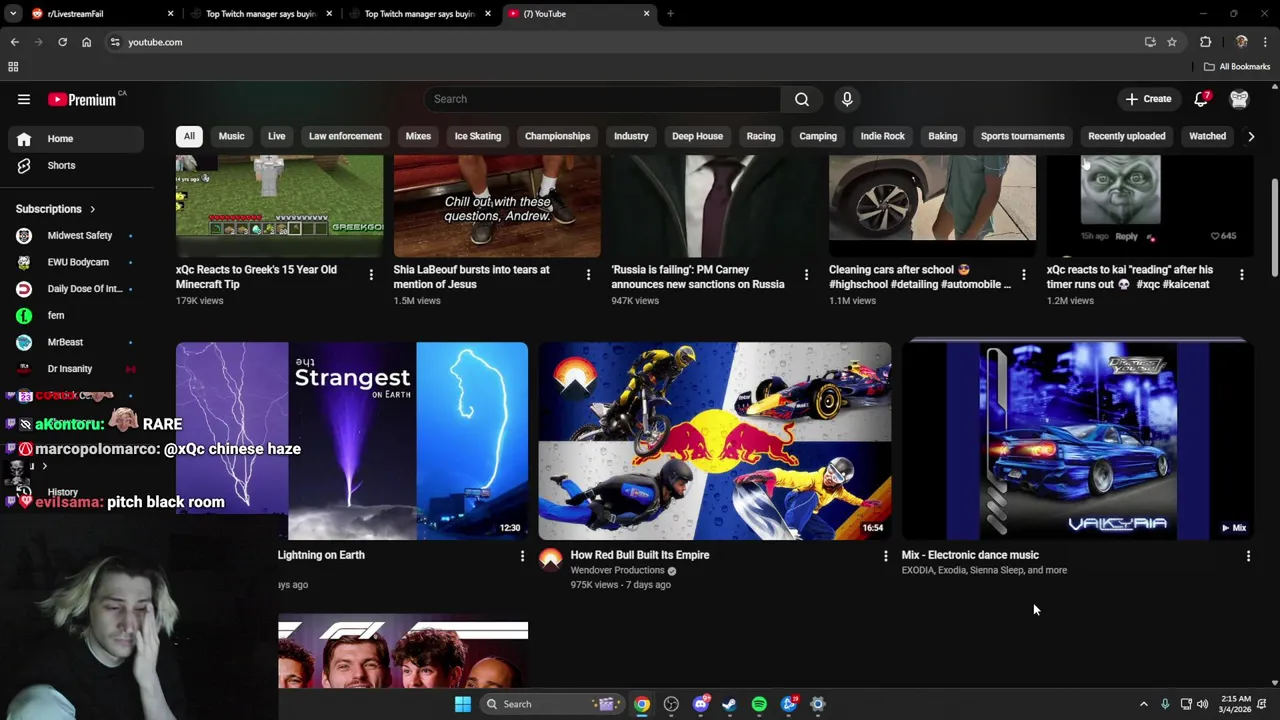Select the Live filter chip
The height and width of the screenshot is (720, 1280).
(276, 136)
